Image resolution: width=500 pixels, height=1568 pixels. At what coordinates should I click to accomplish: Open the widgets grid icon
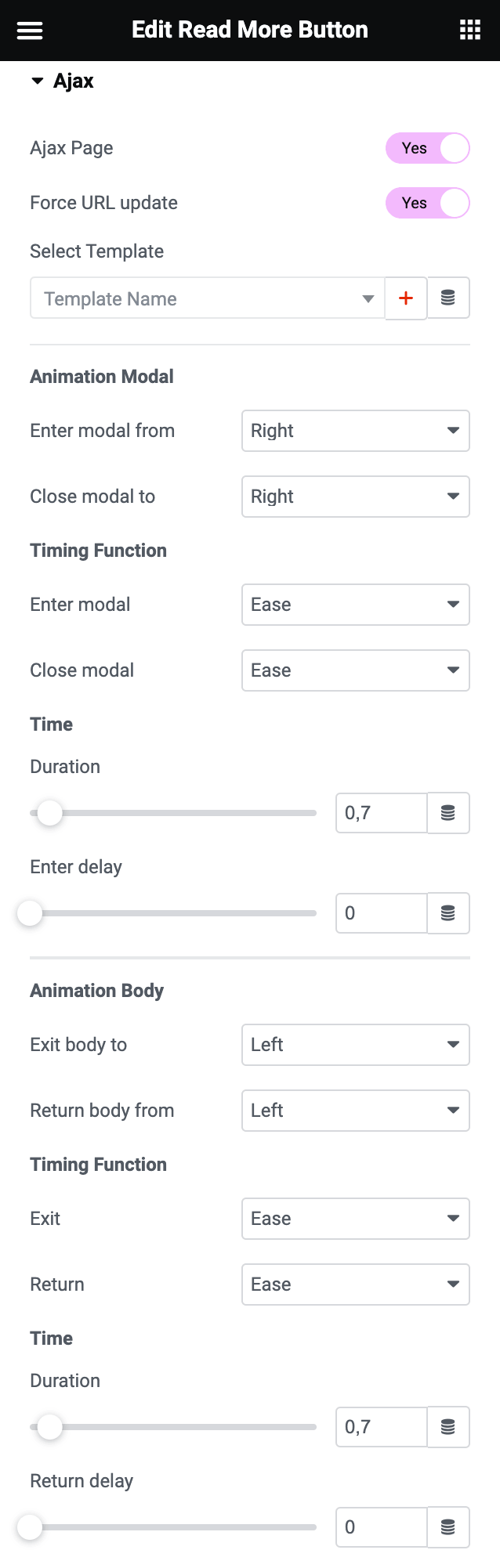coord(469,31)
